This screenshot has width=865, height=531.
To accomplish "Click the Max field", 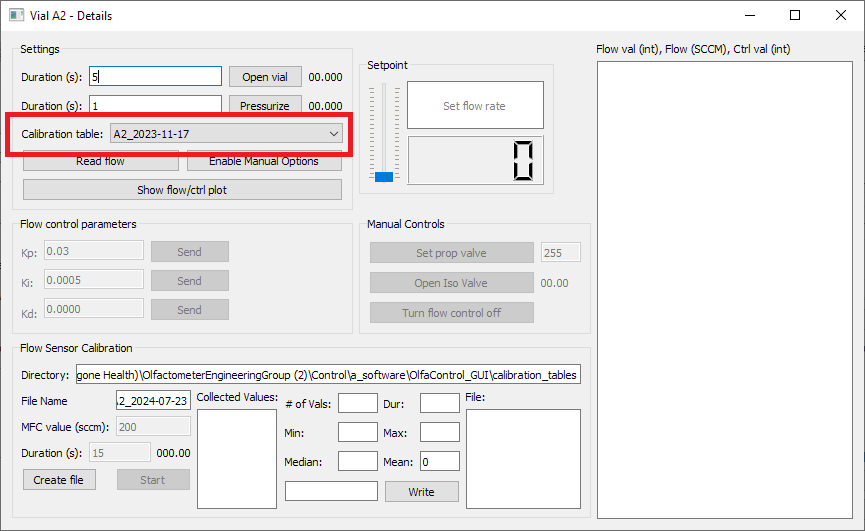I will click(440, 432).
